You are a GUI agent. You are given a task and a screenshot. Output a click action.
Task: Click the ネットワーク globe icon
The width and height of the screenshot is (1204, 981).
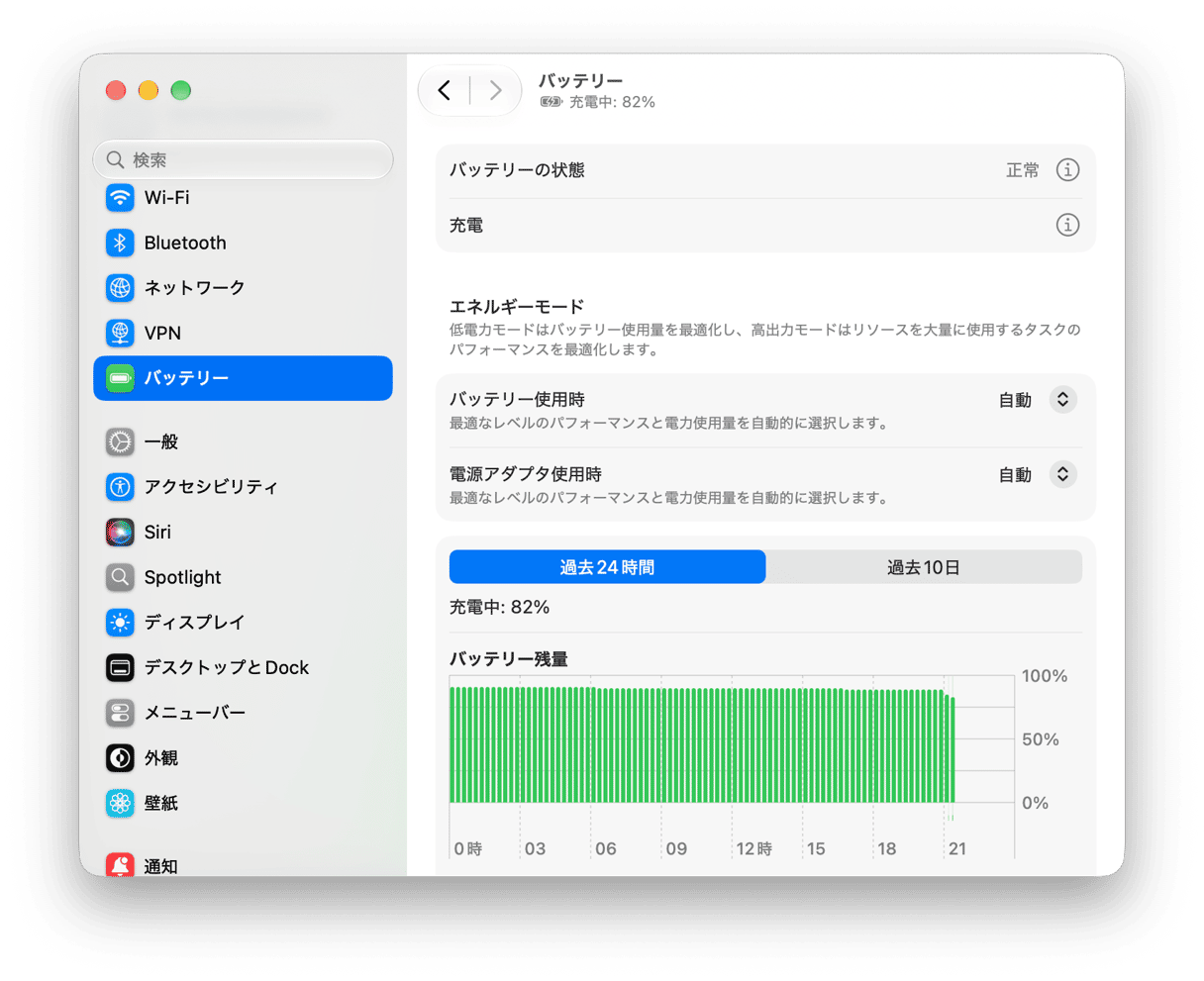click(x=120, y=287)
